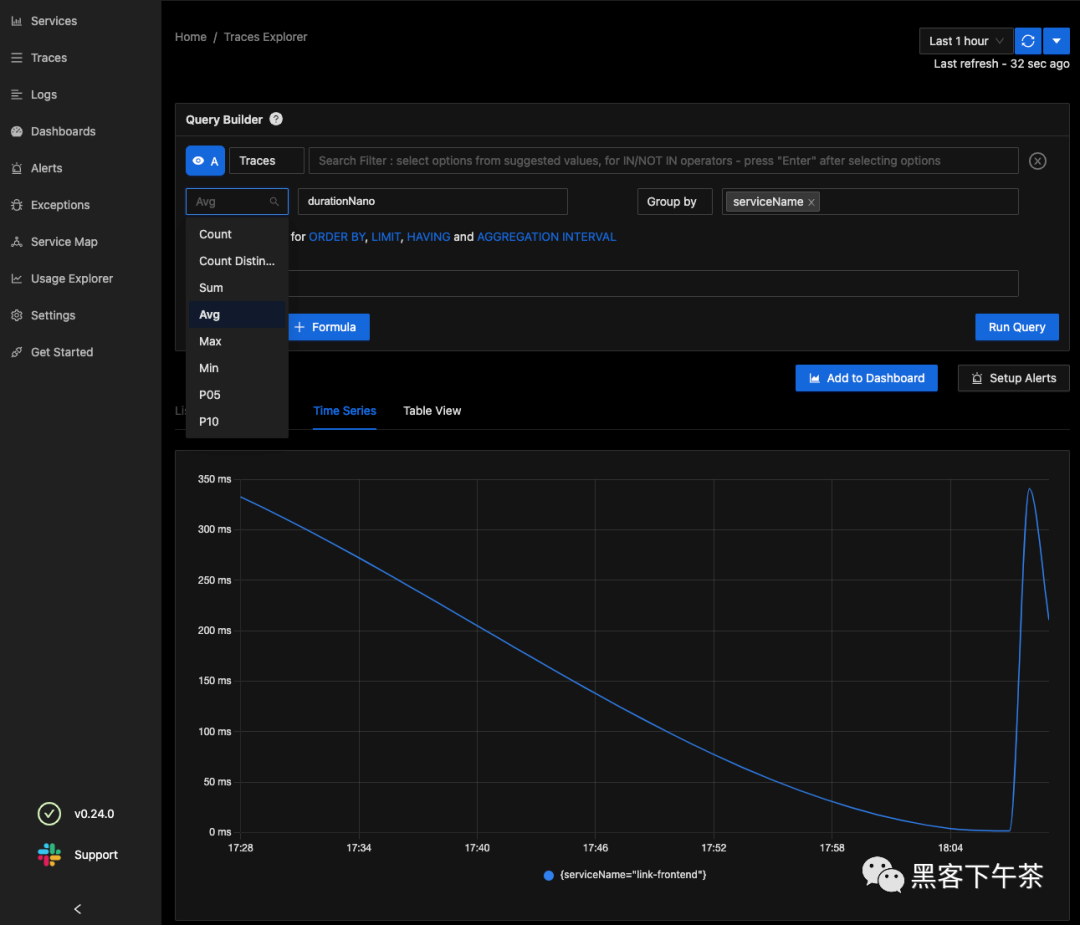Open Slack Support icon
Screen dimensions: 1080x925
pos(49,855)
